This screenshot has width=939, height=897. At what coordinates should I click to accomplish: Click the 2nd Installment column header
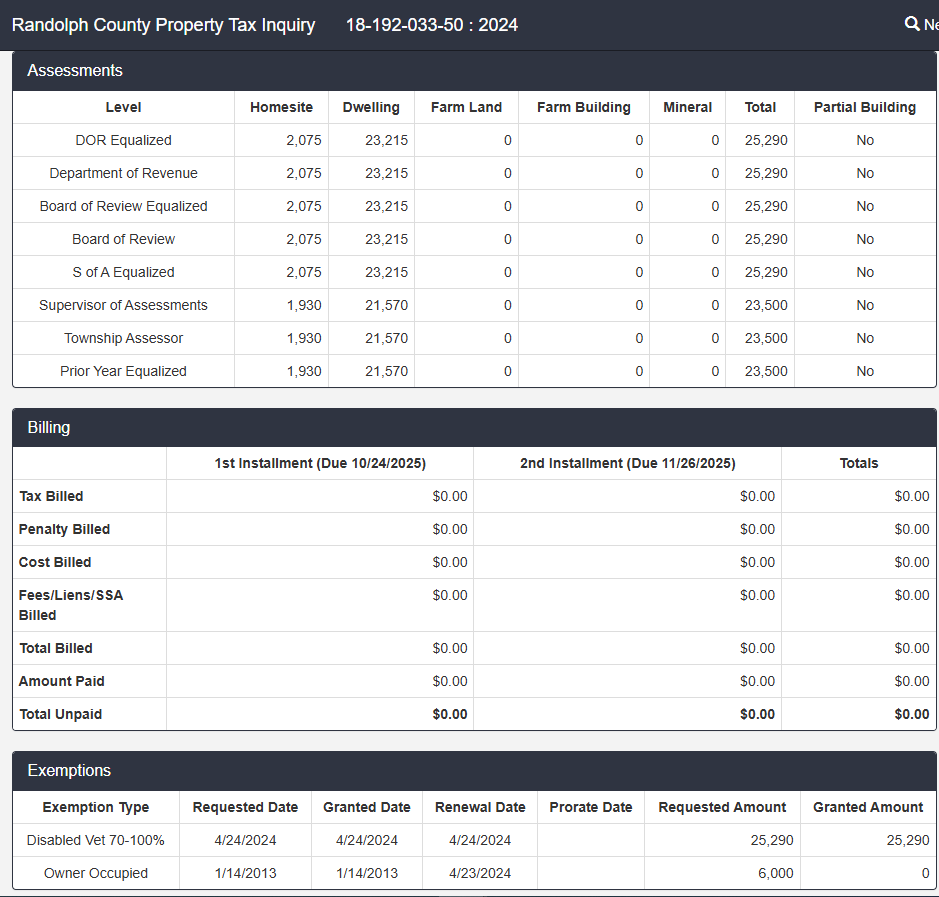pyautogui.click(x=627, y=463)
